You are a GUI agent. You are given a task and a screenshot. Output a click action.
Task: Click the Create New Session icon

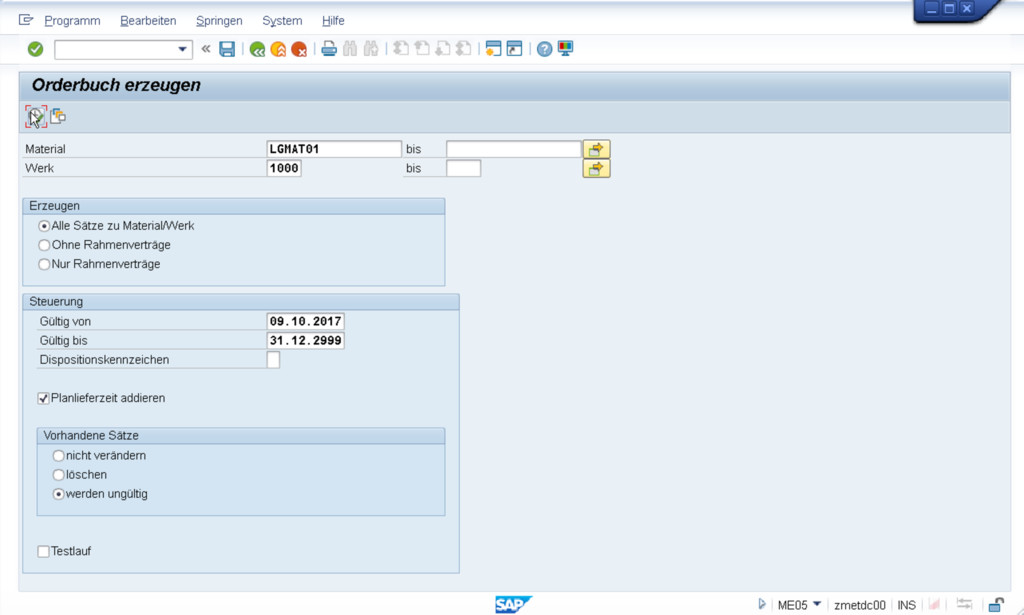494,49
